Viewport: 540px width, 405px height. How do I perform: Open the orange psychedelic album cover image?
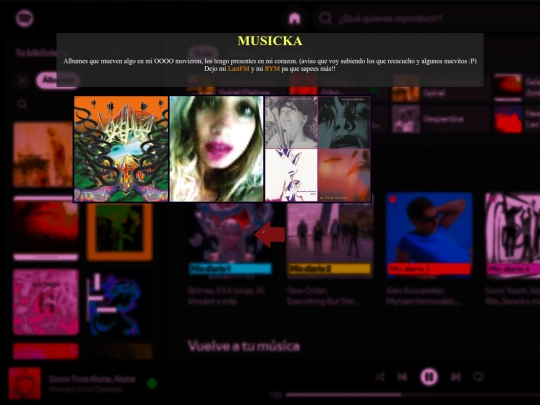(121, 149)
